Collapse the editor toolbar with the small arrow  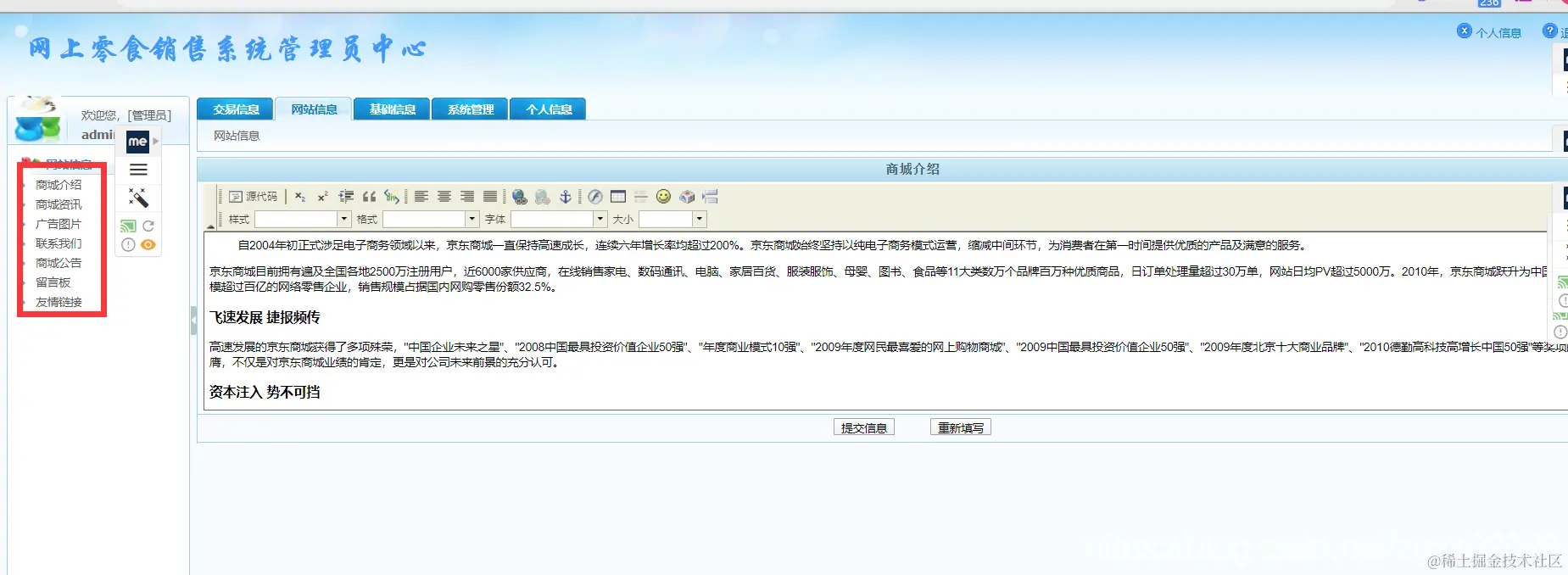[211, 226]
